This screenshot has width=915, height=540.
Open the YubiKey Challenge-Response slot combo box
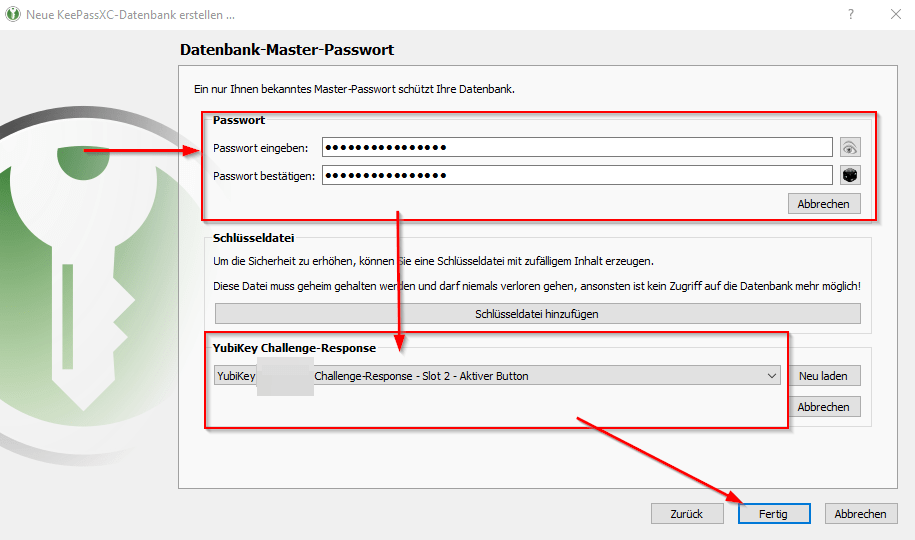[x=497, y=376]
